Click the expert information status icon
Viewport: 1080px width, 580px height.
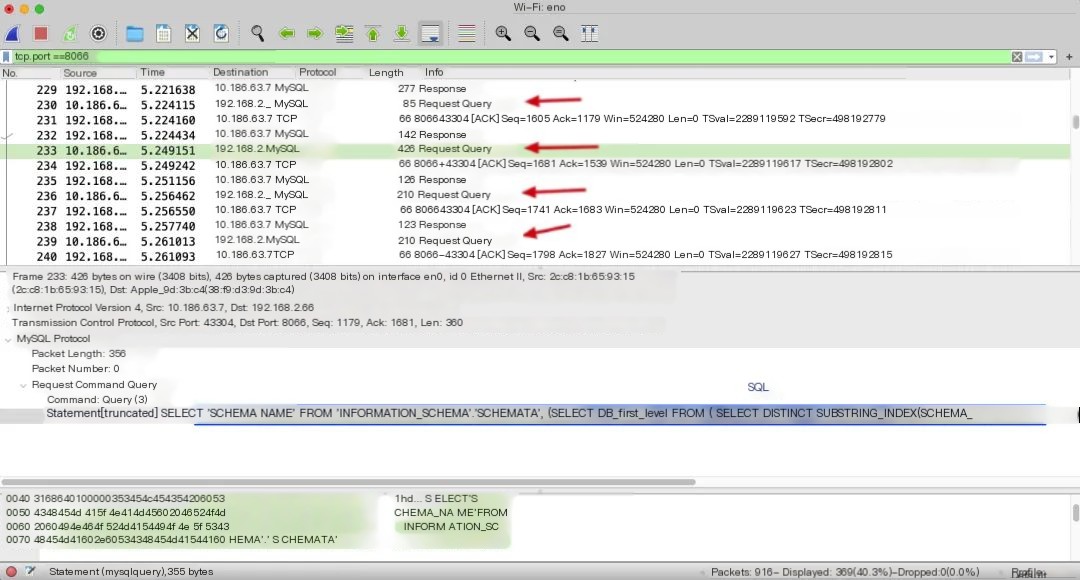pyautogui.click(x=11, y=571)
